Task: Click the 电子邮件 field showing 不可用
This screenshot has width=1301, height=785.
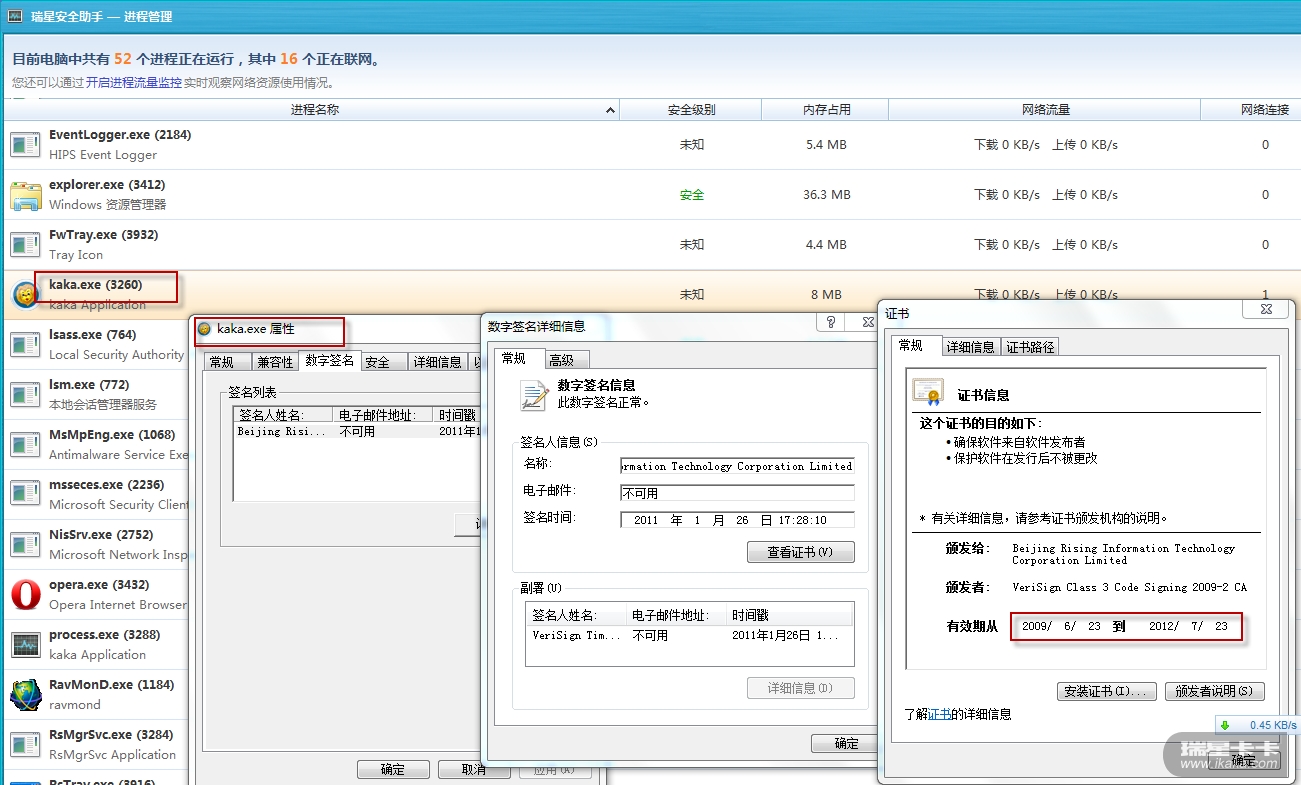Action: (x=737, y=493)
